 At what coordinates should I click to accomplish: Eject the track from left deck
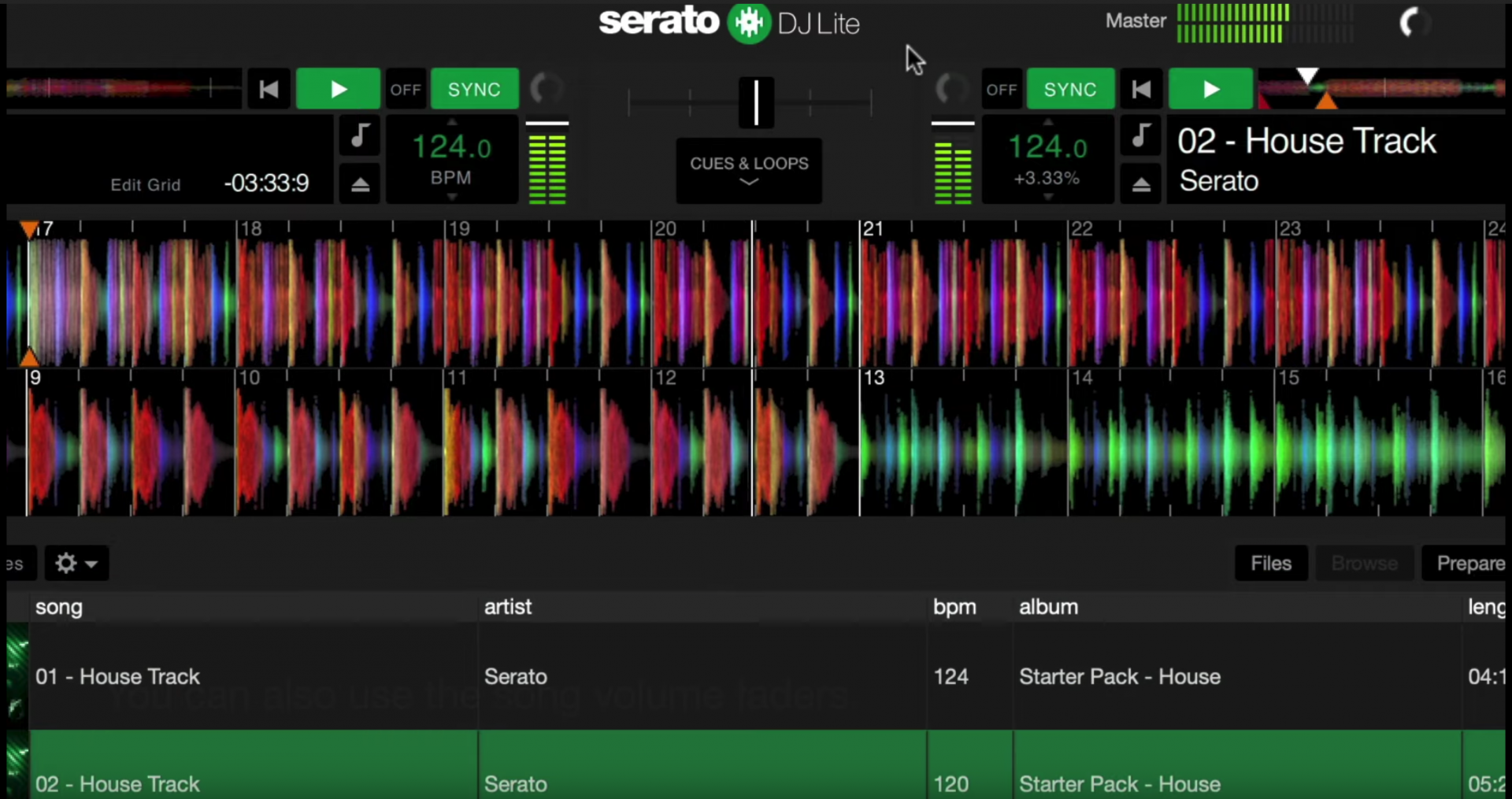coord(360,185)
